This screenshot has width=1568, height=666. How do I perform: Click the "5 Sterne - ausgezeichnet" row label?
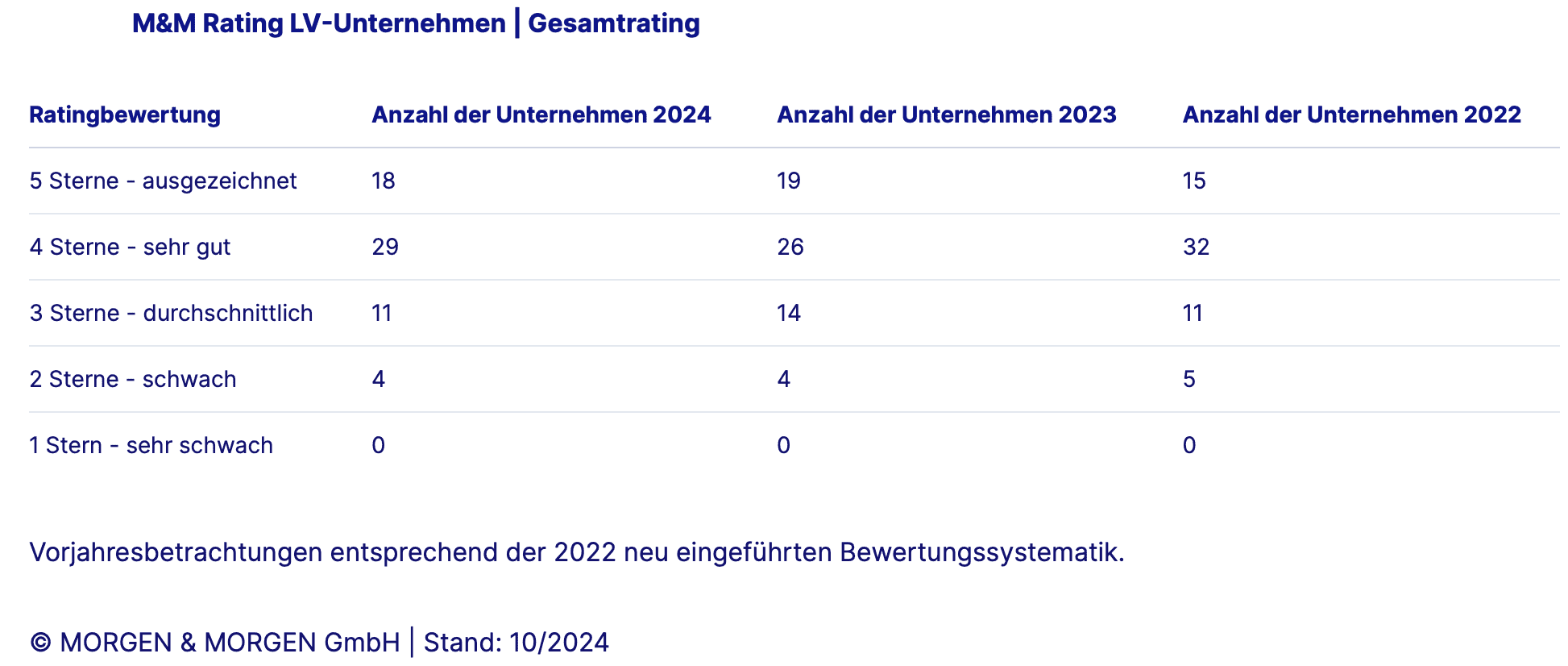coord(163,181)
